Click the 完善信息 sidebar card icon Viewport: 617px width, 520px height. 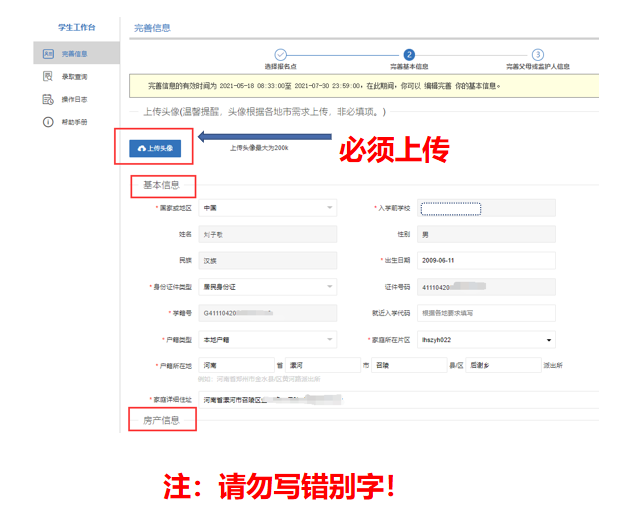point(48,54)
